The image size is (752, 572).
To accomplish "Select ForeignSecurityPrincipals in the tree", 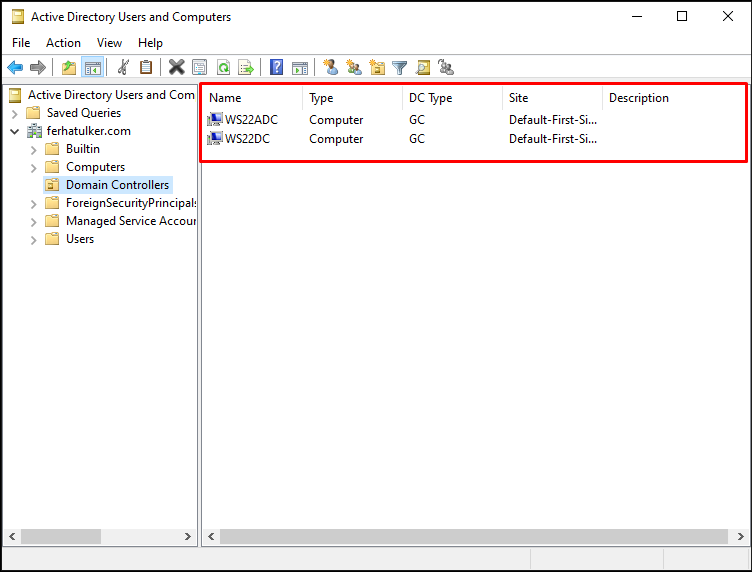I will (x=131, y=203).
